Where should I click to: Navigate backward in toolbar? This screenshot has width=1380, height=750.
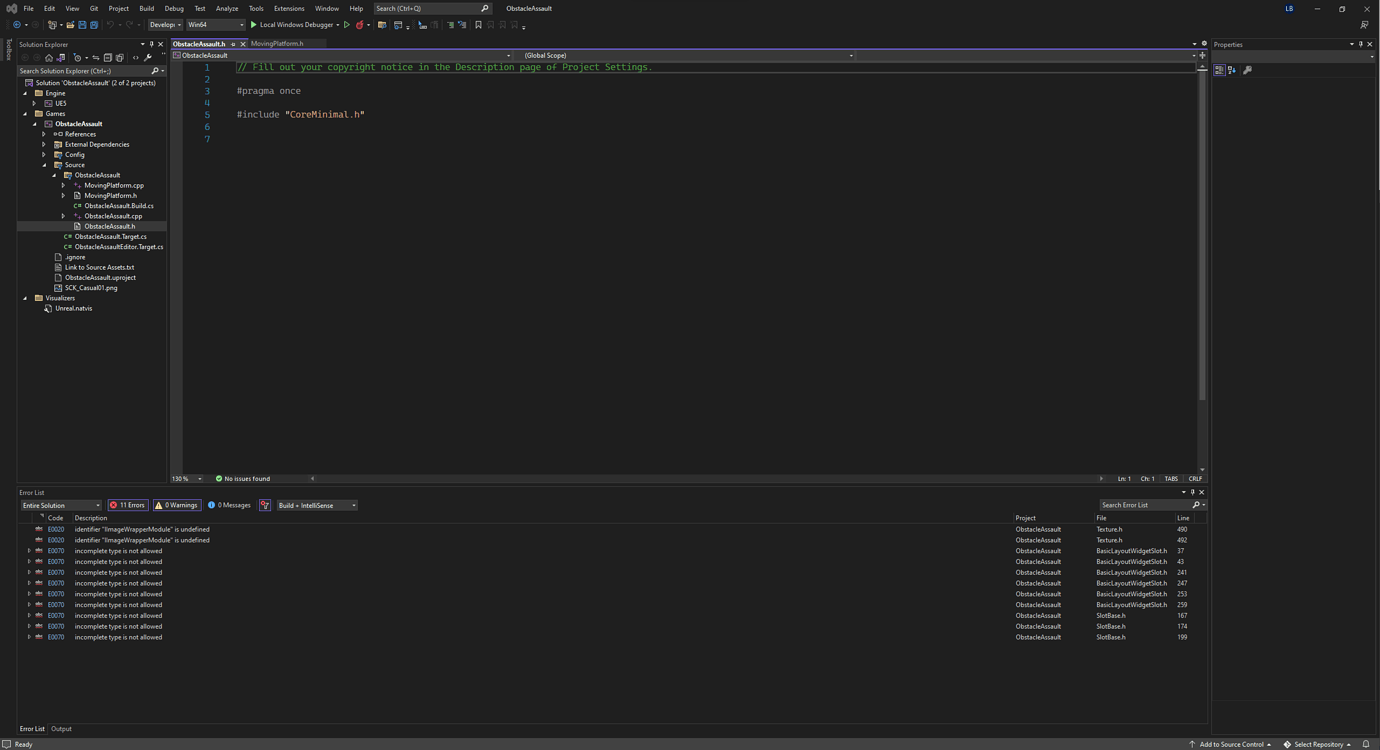click(17, 25)
